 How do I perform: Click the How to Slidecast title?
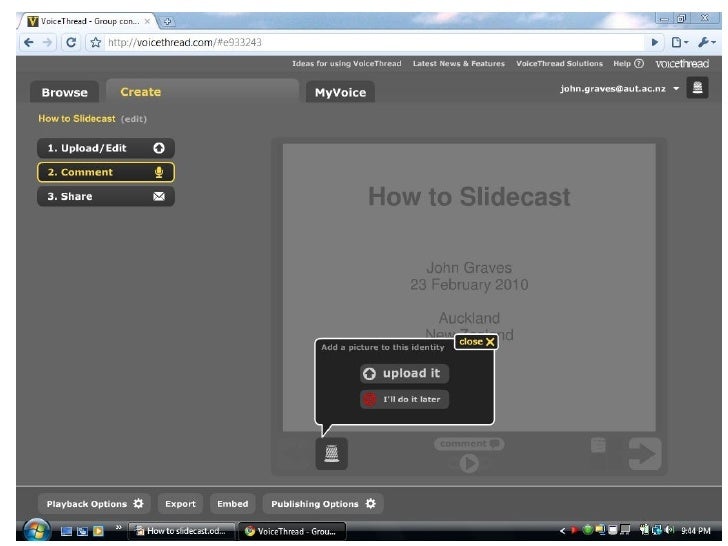tap(77, 118)
